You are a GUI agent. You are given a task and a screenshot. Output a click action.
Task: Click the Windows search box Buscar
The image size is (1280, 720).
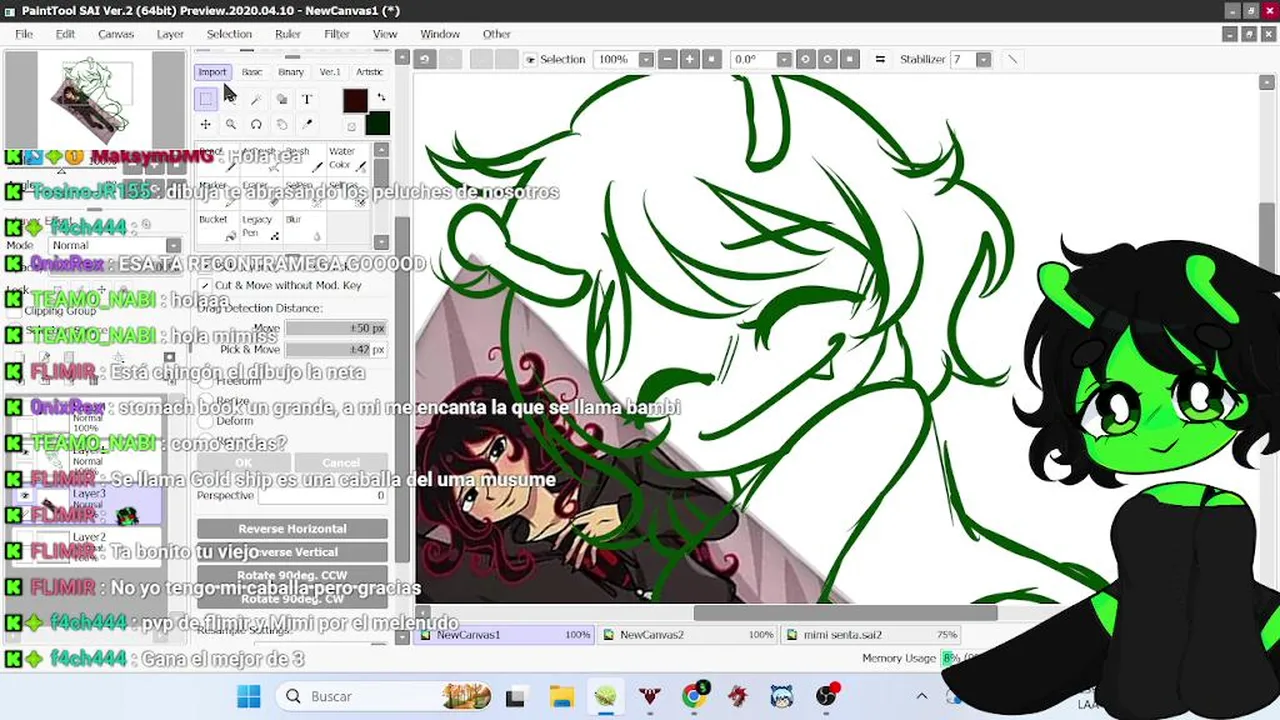[382, 696]
